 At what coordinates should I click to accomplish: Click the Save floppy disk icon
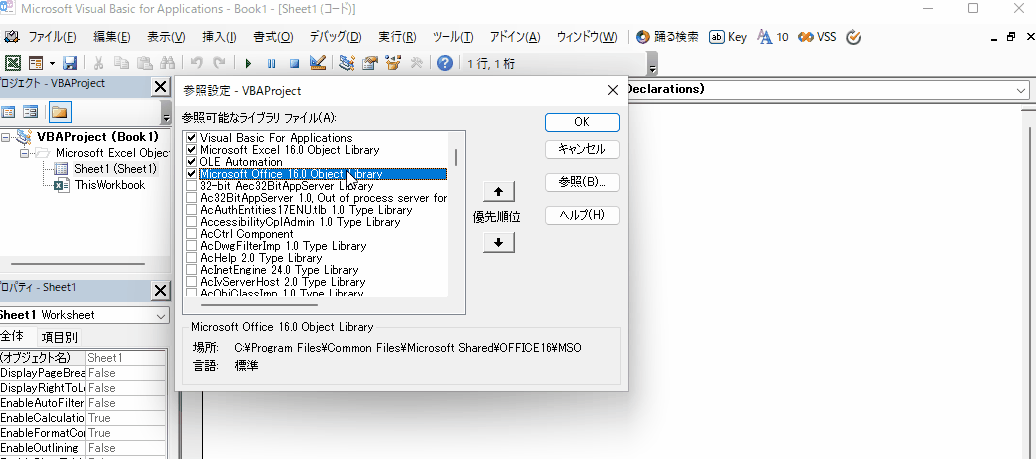point(70,63)
